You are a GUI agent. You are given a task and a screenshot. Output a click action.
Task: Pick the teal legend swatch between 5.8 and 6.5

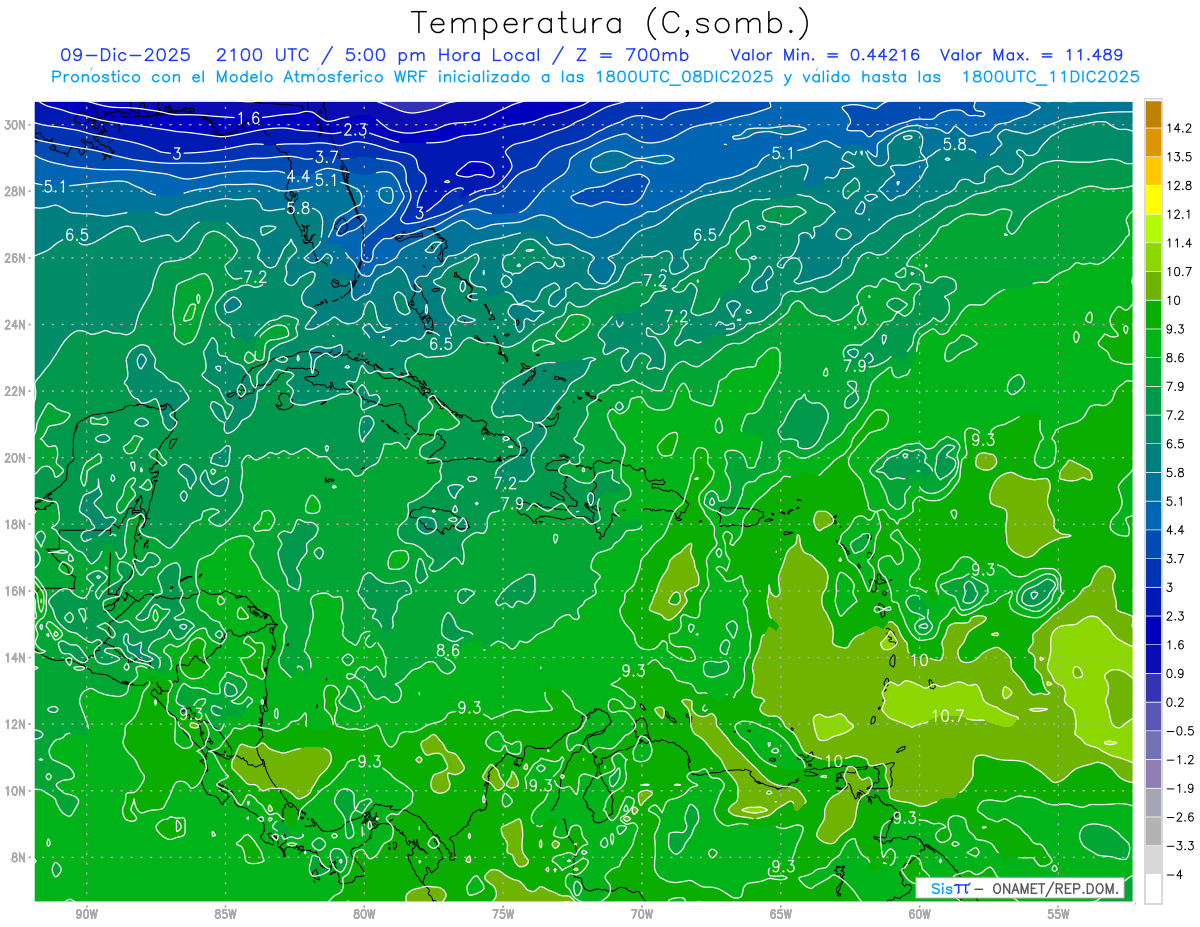(1153, 458)
